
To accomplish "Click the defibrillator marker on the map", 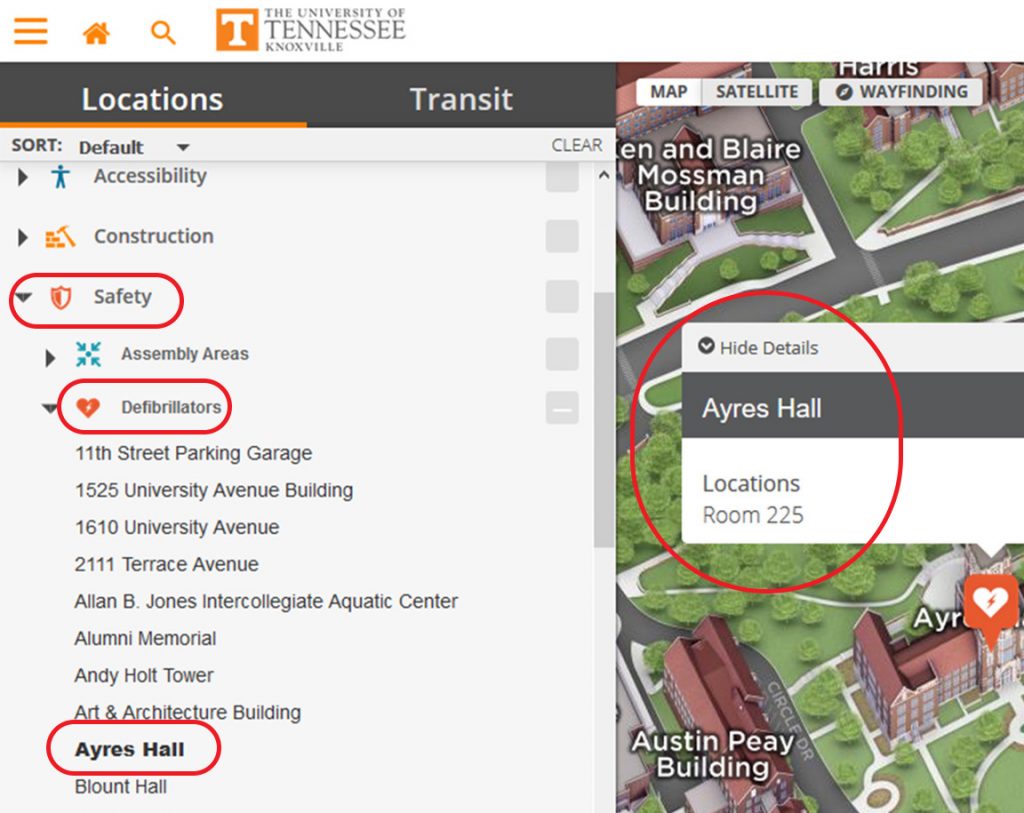I will pos(990,604).
